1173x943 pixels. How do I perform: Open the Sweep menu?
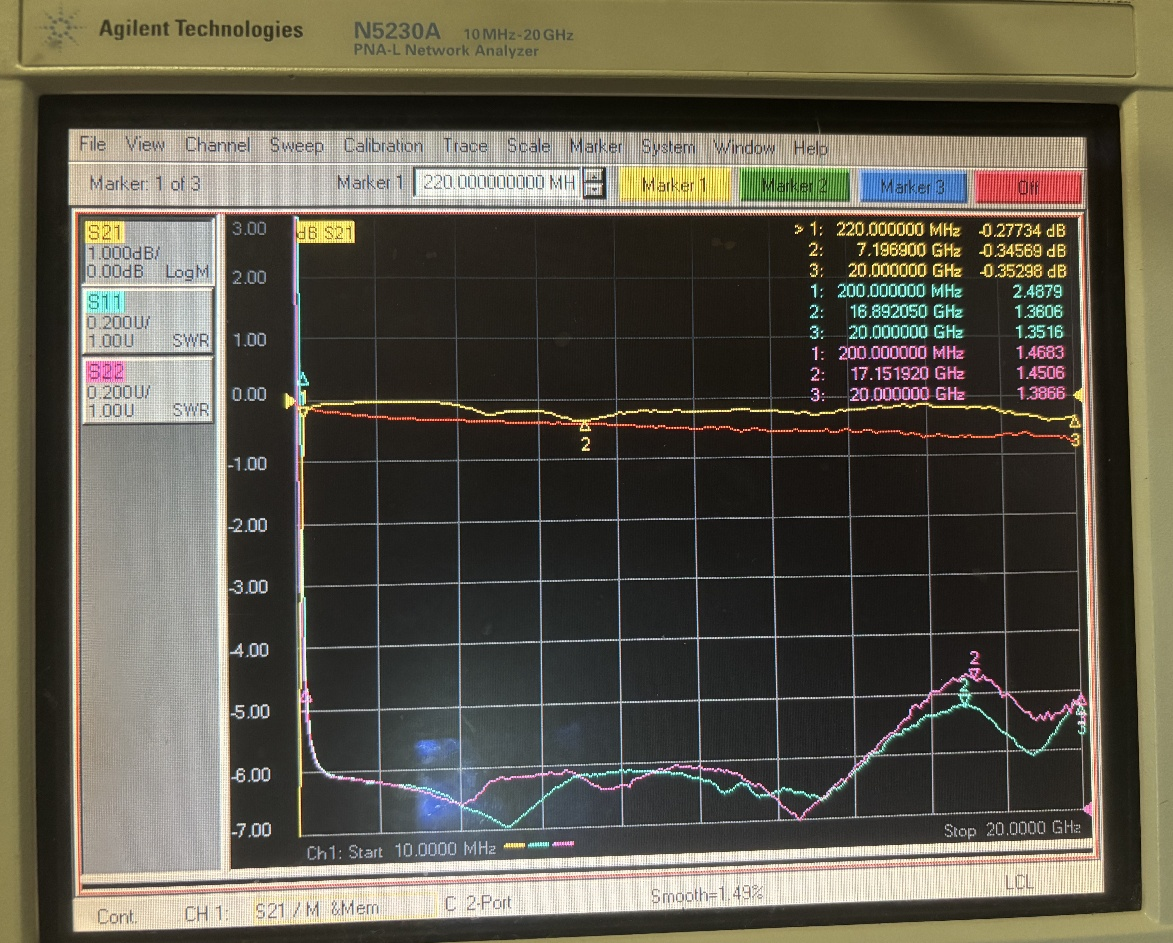tap(296, 146)
